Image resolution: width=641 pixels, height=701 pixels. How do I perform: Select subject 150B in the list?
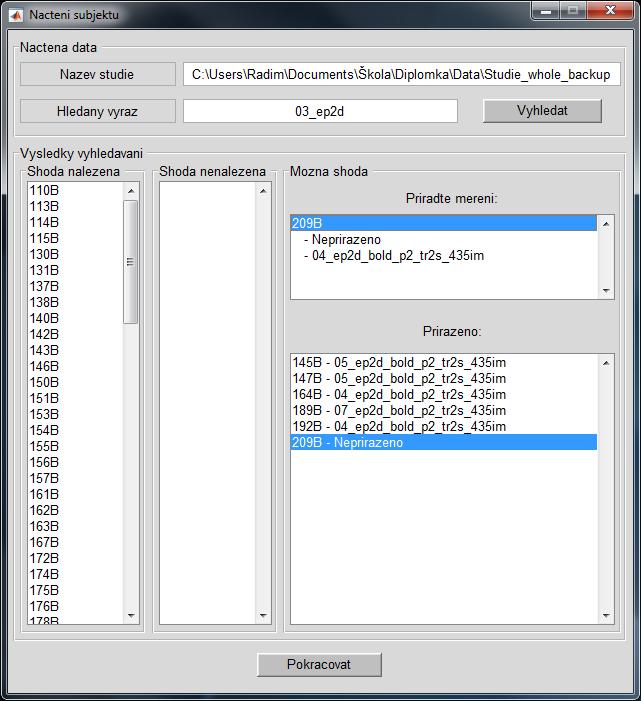[x=75, y=382]
